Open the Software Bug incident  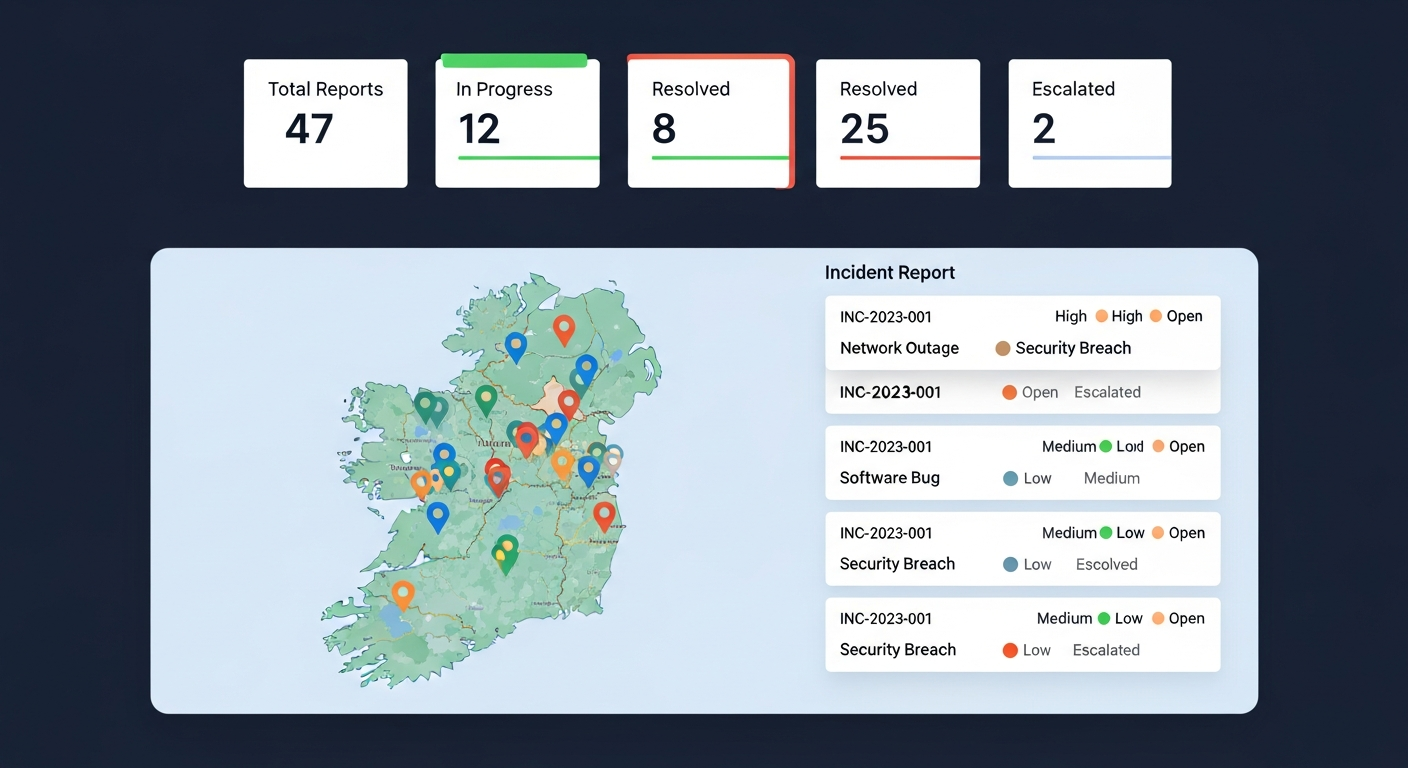1022,462
